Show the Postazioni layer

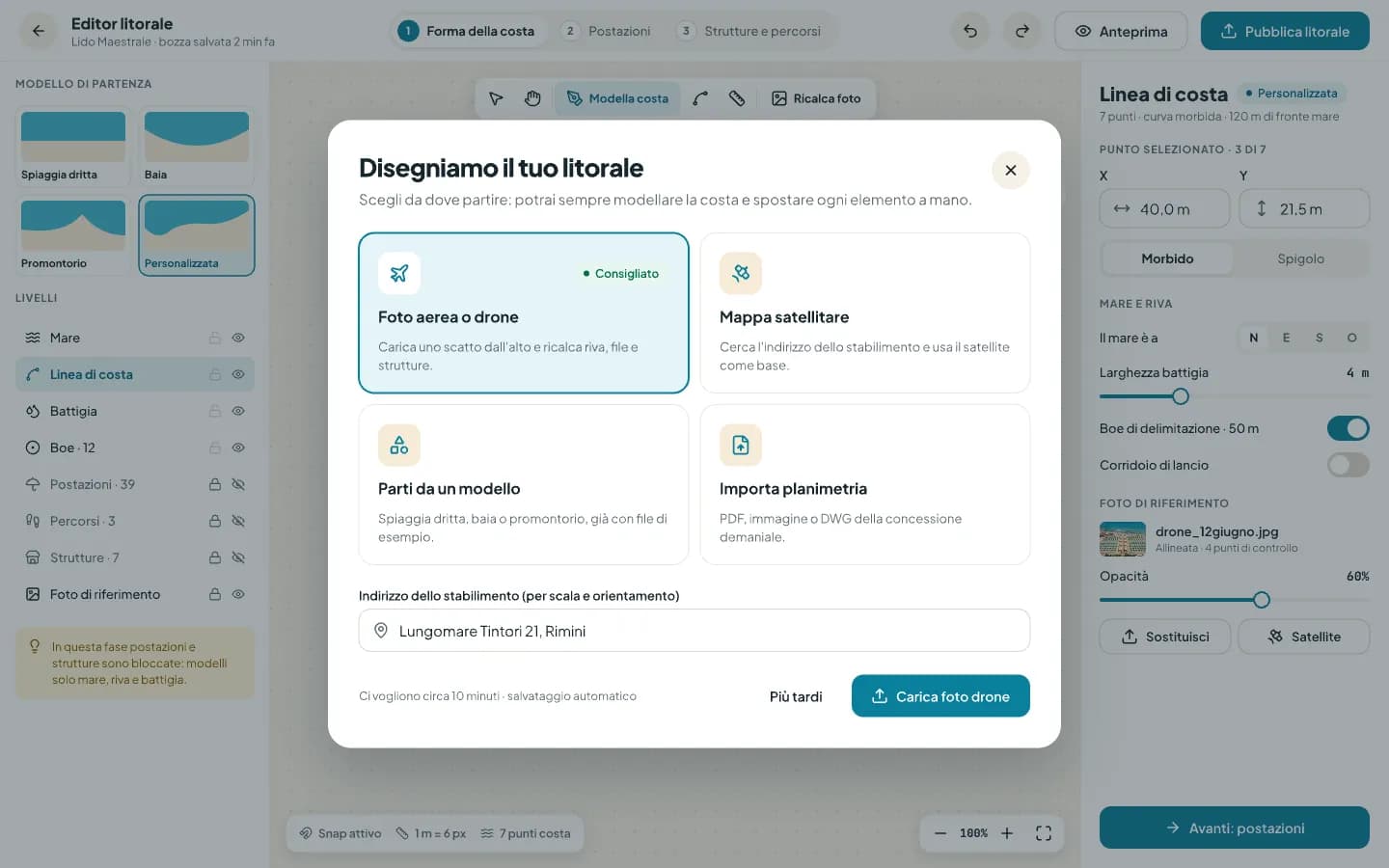pyautogui.click(x=238, y=484)
